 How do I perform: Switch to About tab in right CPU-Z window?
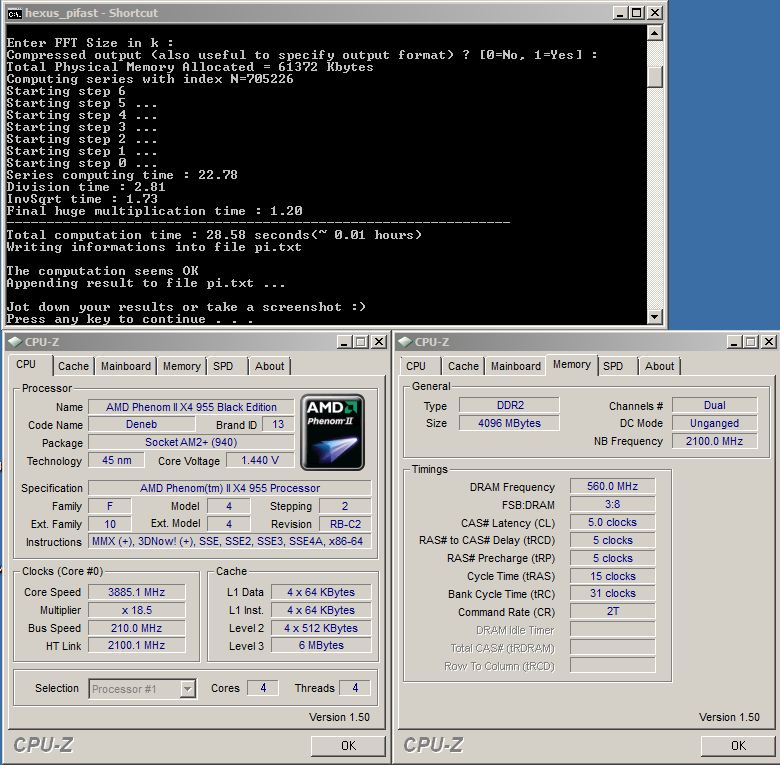coord(659,366)
